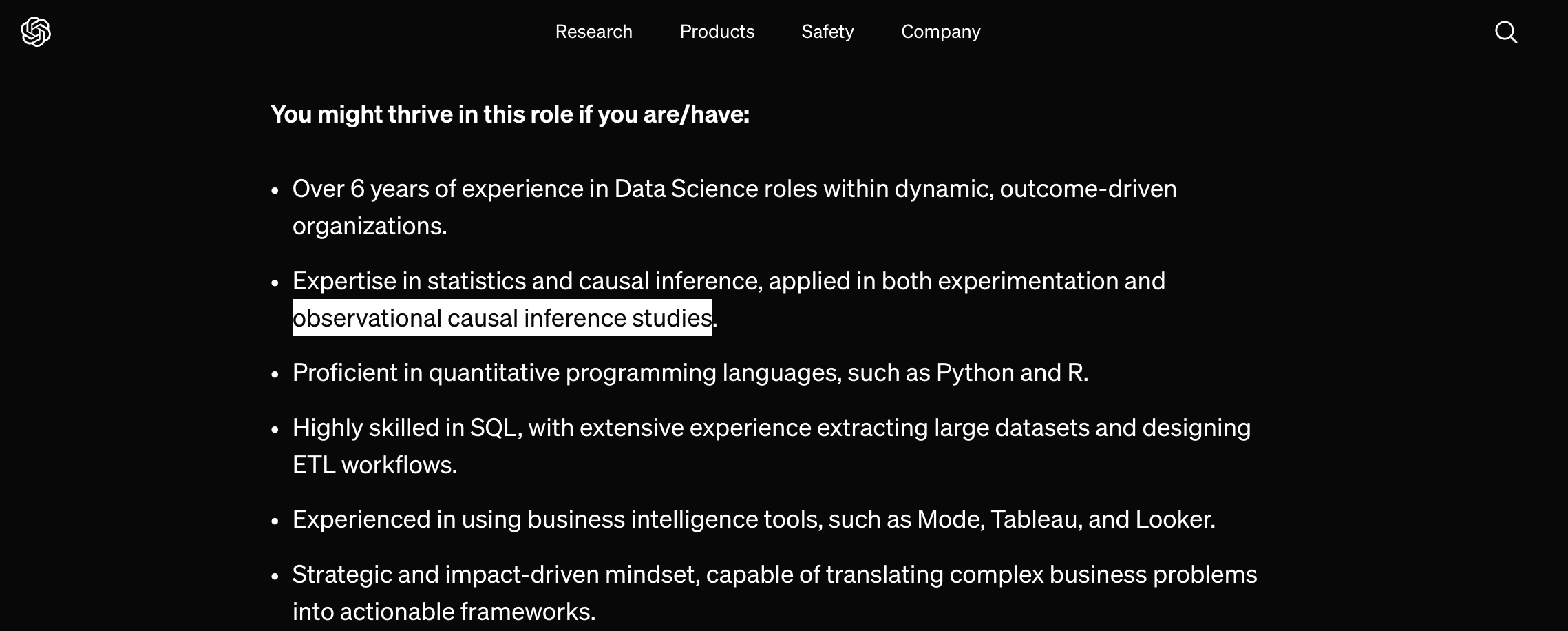Click the bullet dot before "Highly skilled in SQL"
Image resolution: width=1568 pixels, height=631 pixels.
275,429
